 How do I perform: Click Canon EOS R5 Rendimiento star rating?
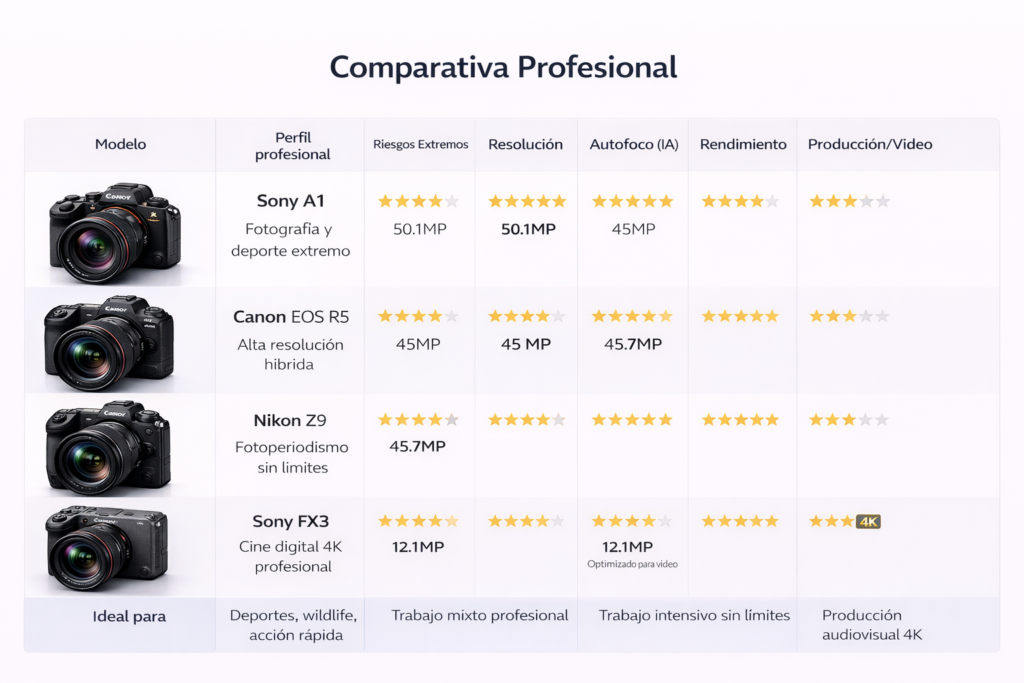click(x=740, y=316)
